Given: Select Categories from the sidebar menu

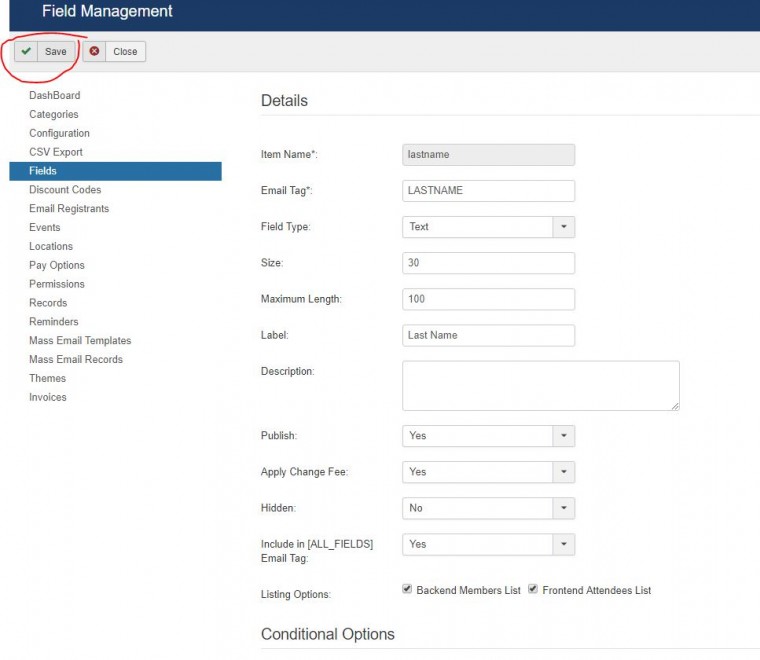Looking at the screenshot, I should 53,114.
